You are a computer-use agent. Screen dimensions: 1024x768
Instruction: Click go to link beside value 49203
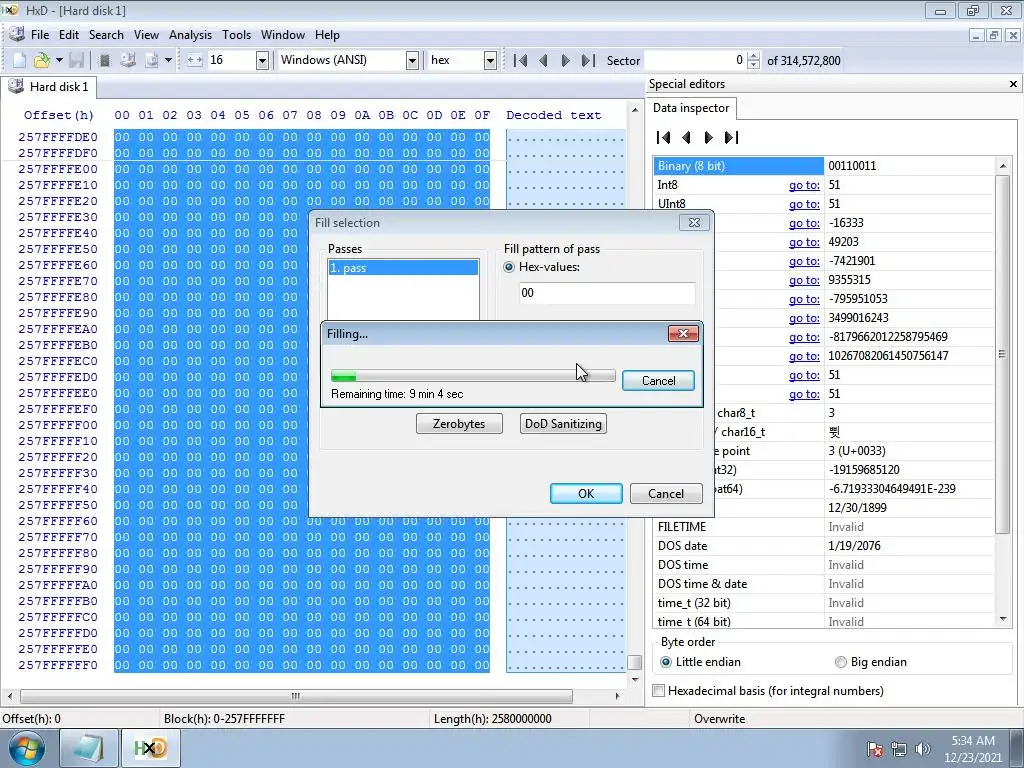[x=804, y=242]
